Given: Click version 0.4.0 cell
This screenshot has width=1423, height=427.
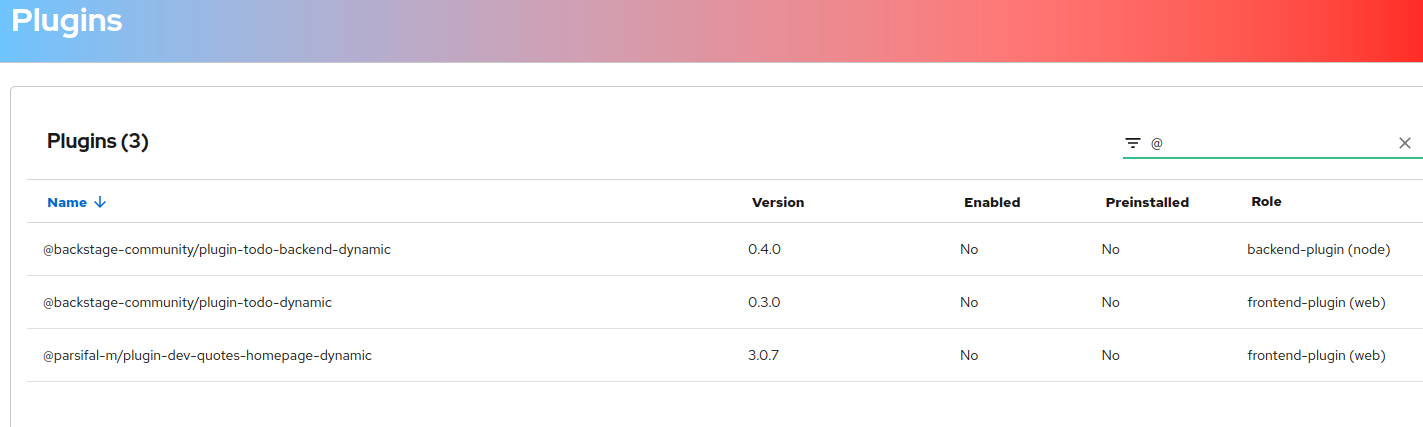Looking at the screenshot, I should click(x=764, y=249).
